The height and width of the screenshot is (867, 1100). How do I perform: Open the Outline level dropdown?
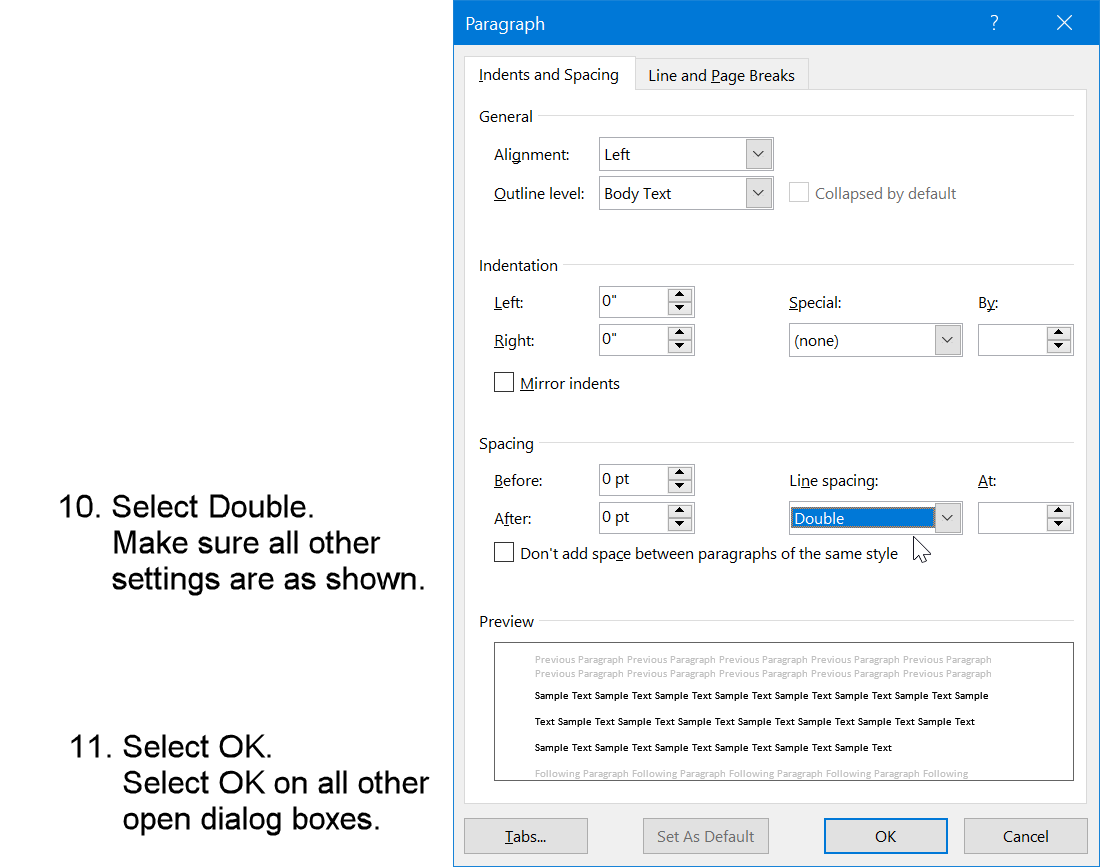tap(757, 193)
